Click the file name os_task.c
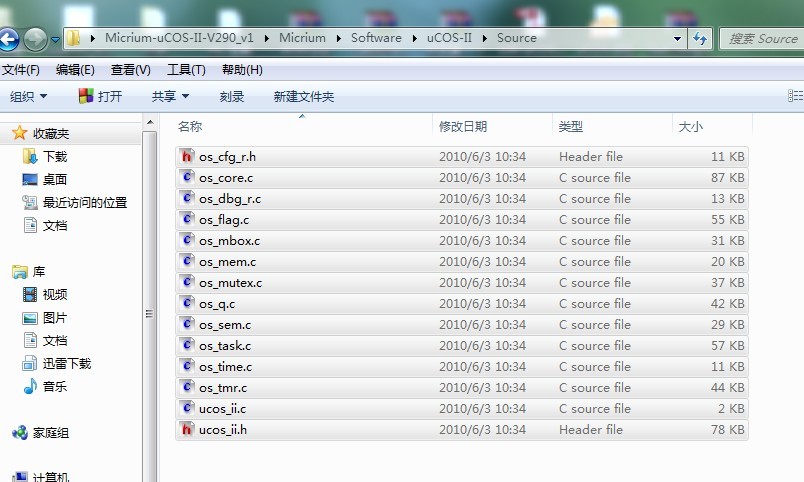This screenshot has height=482, width=804. pos(225,346)
